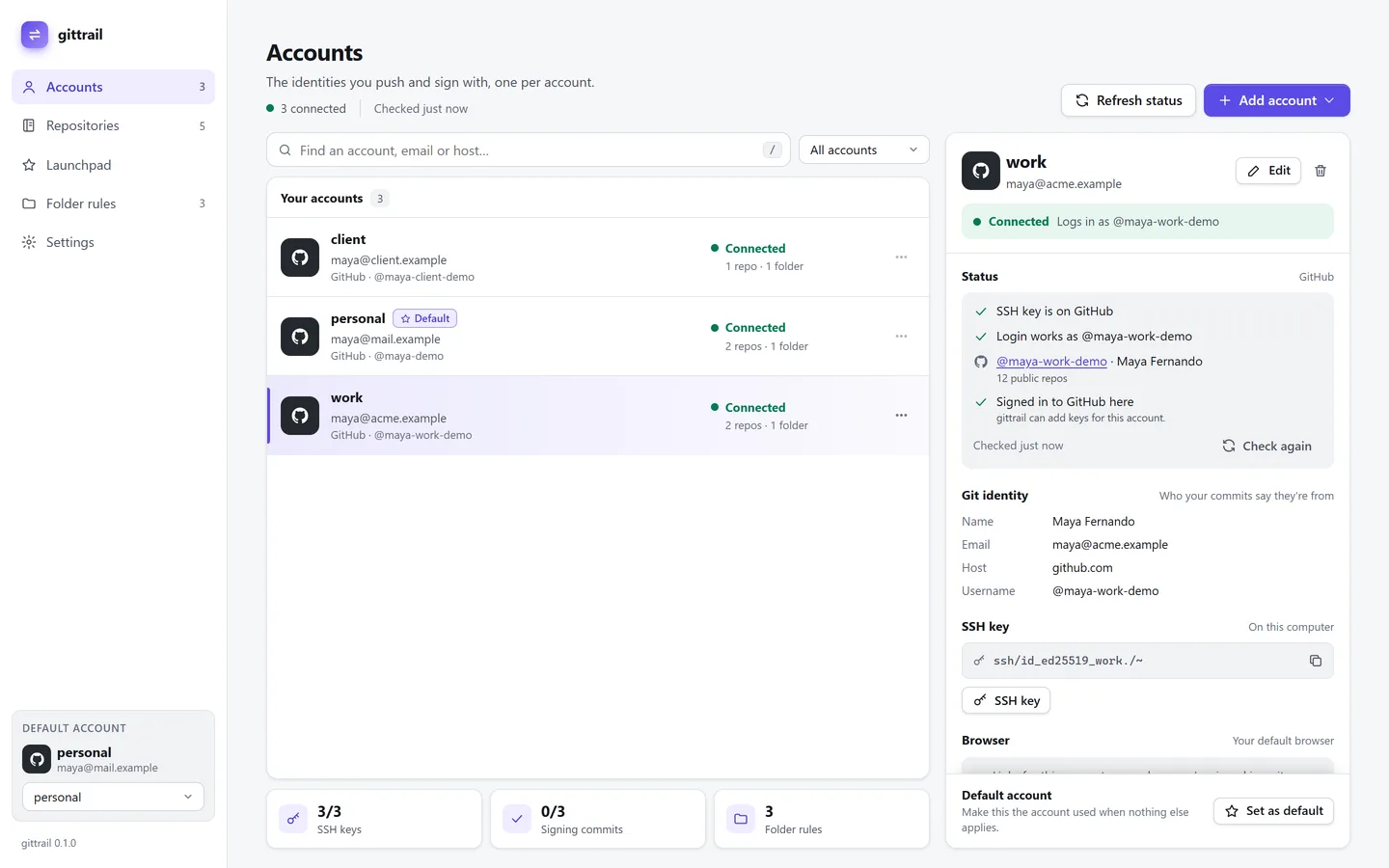Open Repositories in the sidebar
This screenshot has height=868, width=1389.
coord(113,125)
